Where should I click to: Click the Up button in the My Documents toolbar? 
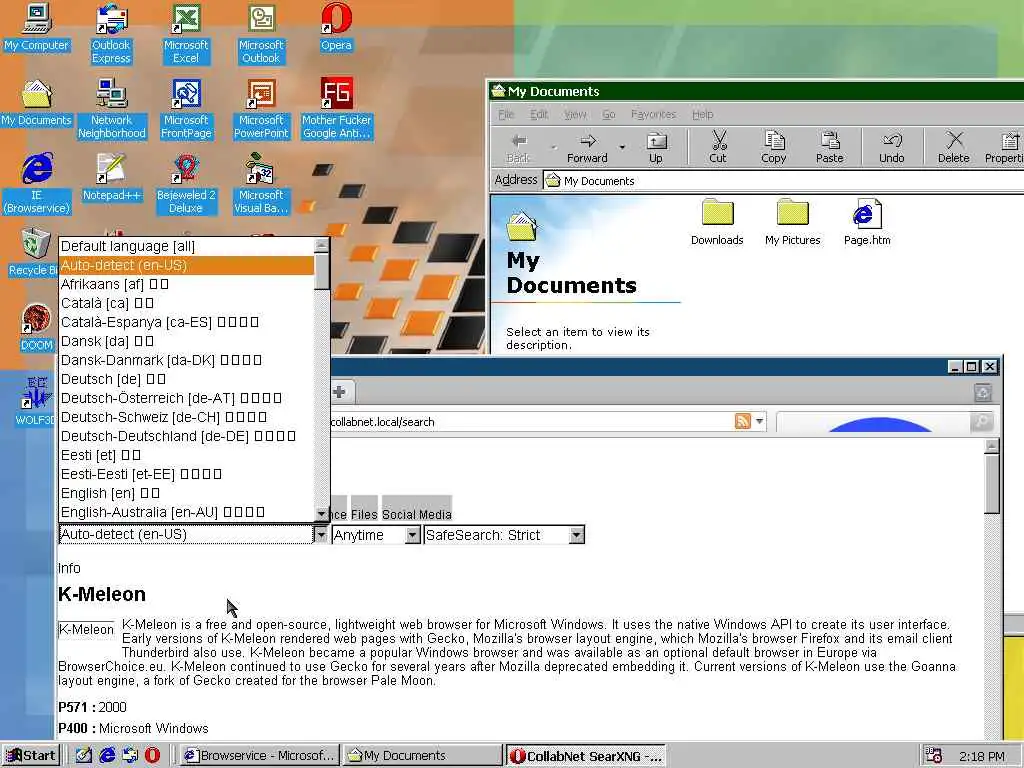pyautogui.click(x=656, y=148)
